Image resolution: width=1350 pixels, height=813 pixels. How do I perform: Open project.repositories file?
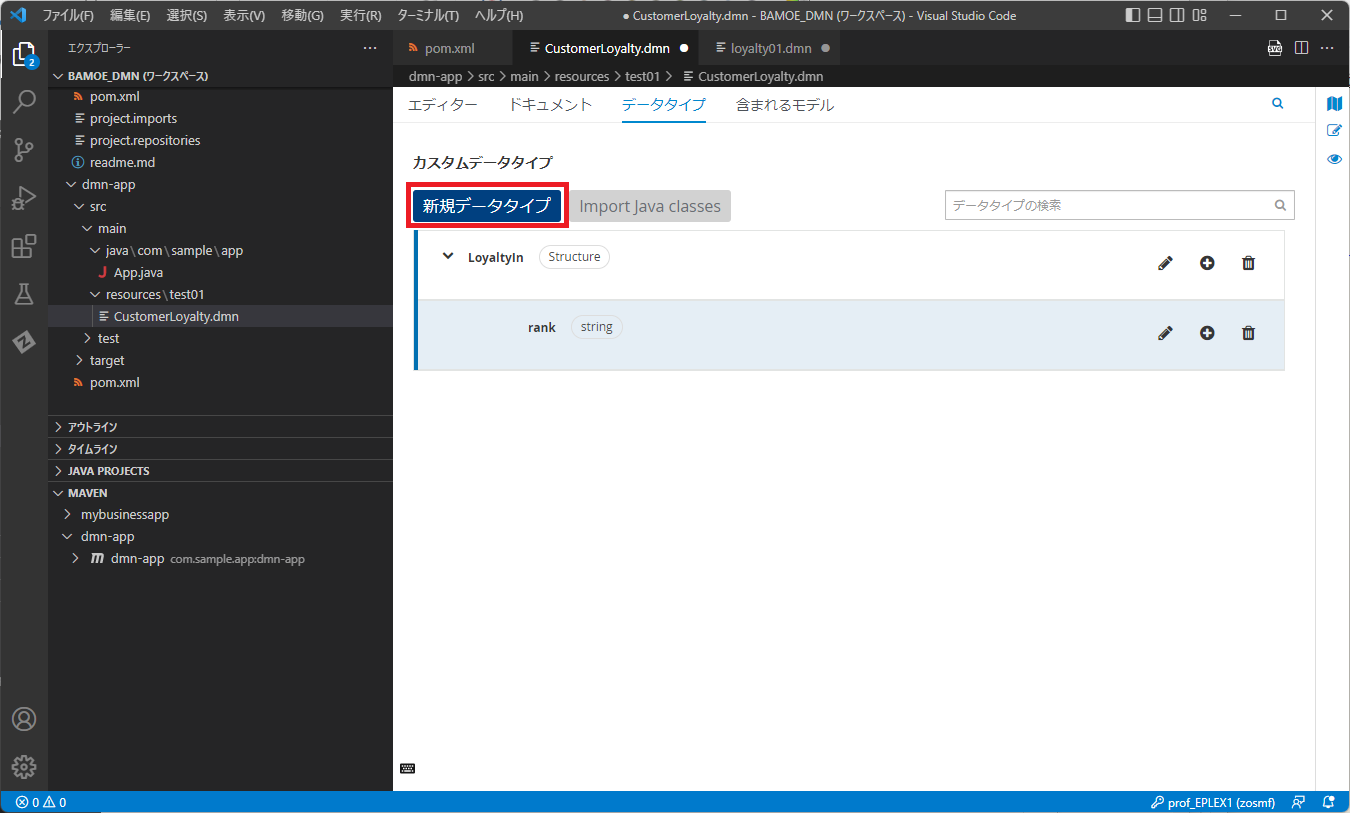click(x=145, y=140)
